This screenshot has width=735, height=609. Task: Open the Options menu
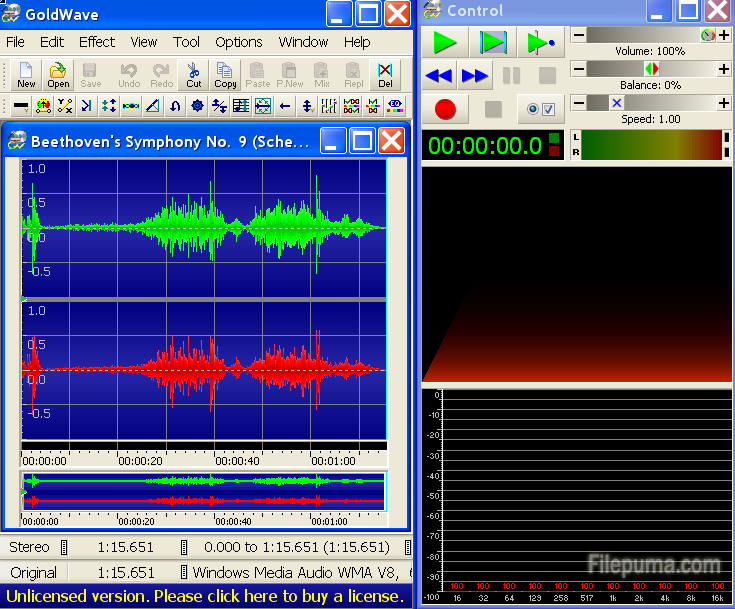click(239, 42)
